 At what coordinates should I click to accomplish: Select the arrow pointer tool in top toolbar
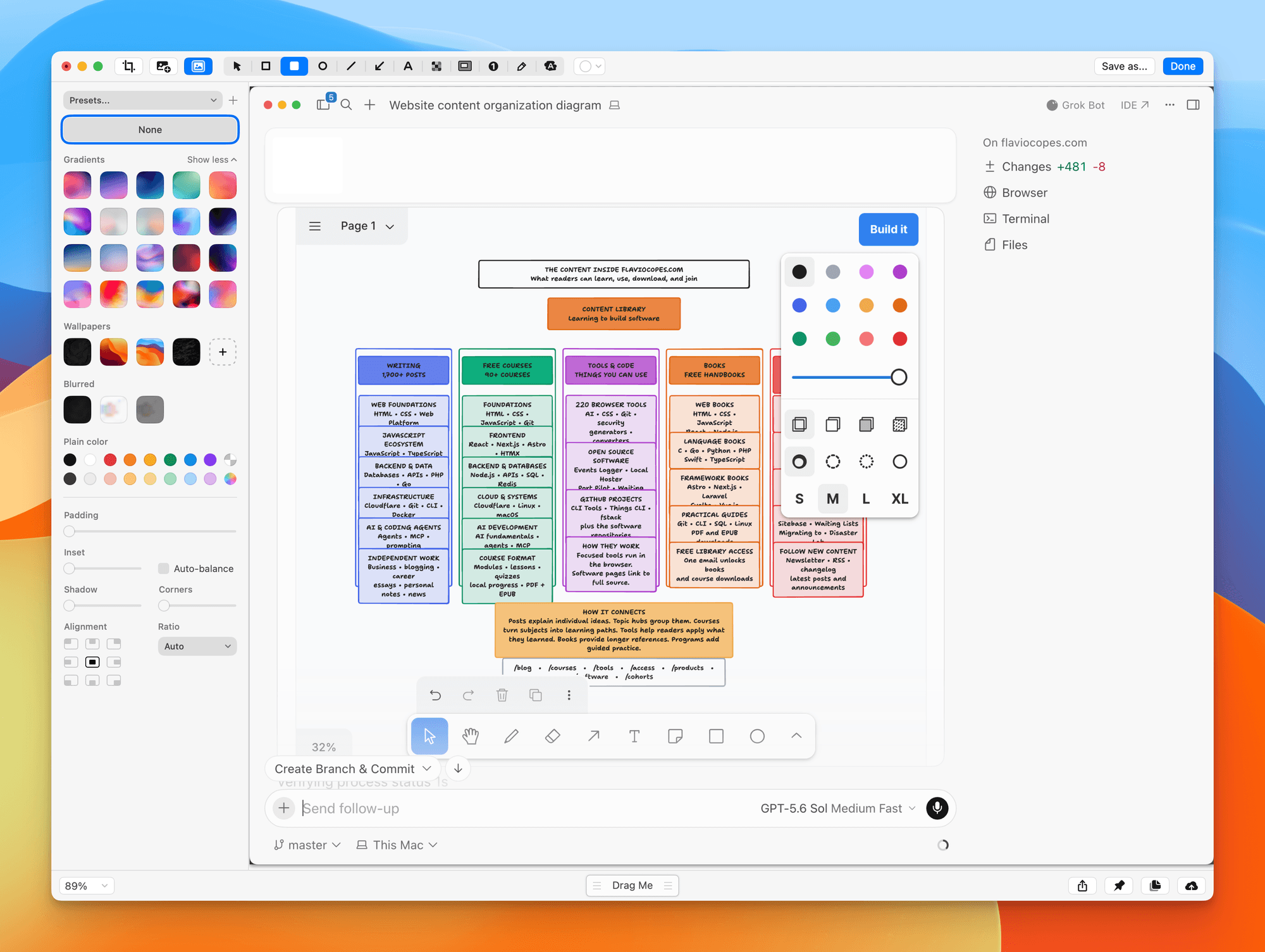click(237, 66)
